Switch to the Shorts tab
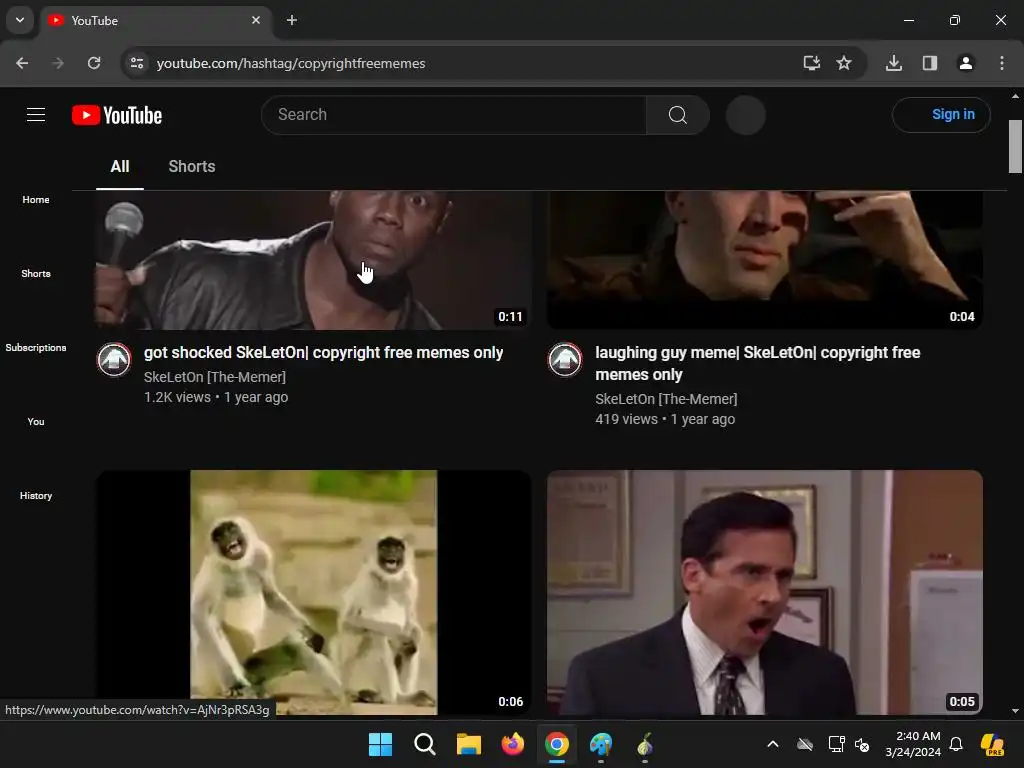This screenshot has width=1024, height=768. 192,167
